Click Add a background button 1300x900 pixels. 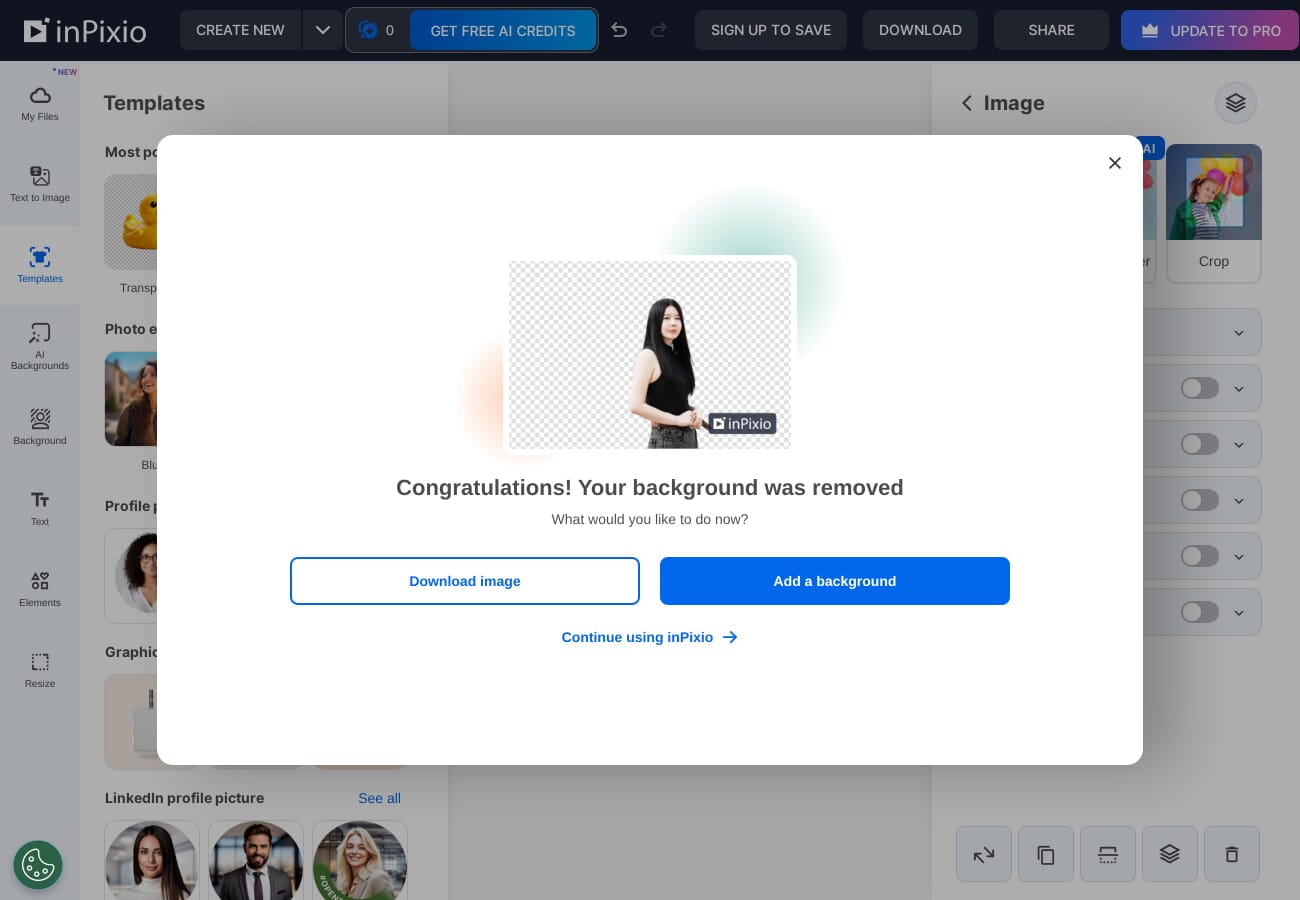point(834,581)
